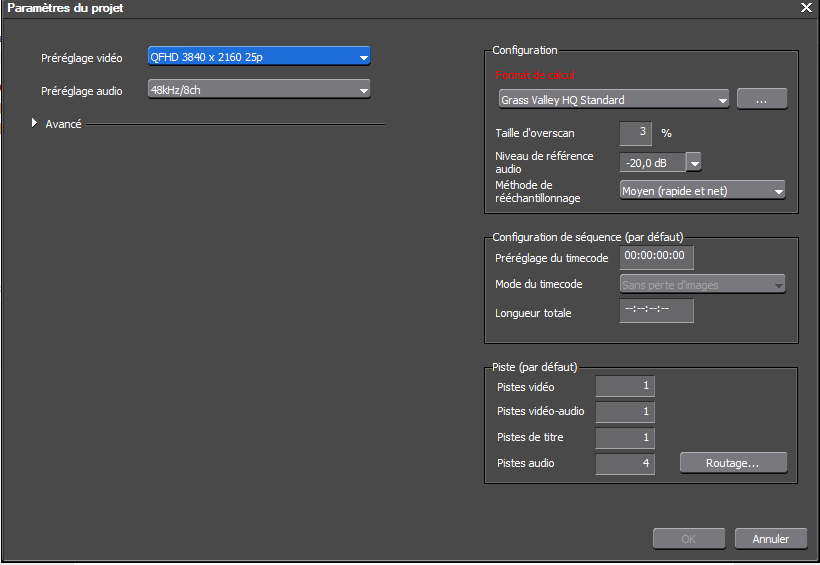Click the codec details ellipsis button
The width and height of the screenshot is (820, 565).
[x=761, y=99]
